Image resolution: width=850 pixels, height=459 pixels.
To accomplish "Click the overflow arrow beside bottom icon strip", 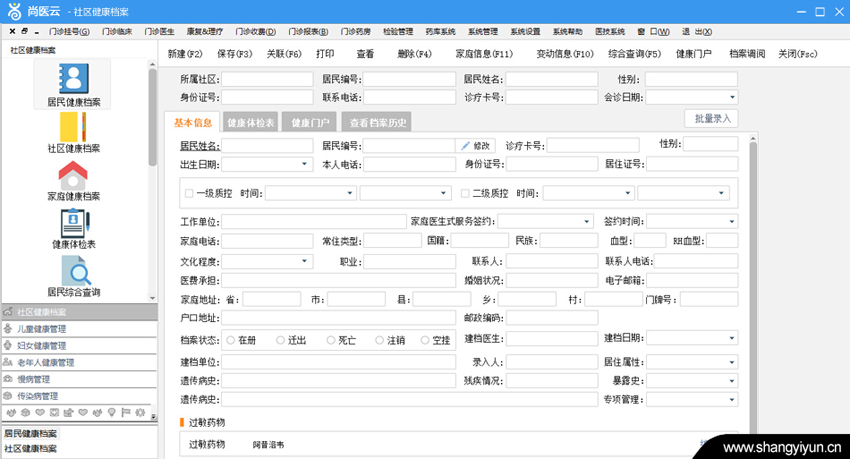I will [x=153, y=416].
